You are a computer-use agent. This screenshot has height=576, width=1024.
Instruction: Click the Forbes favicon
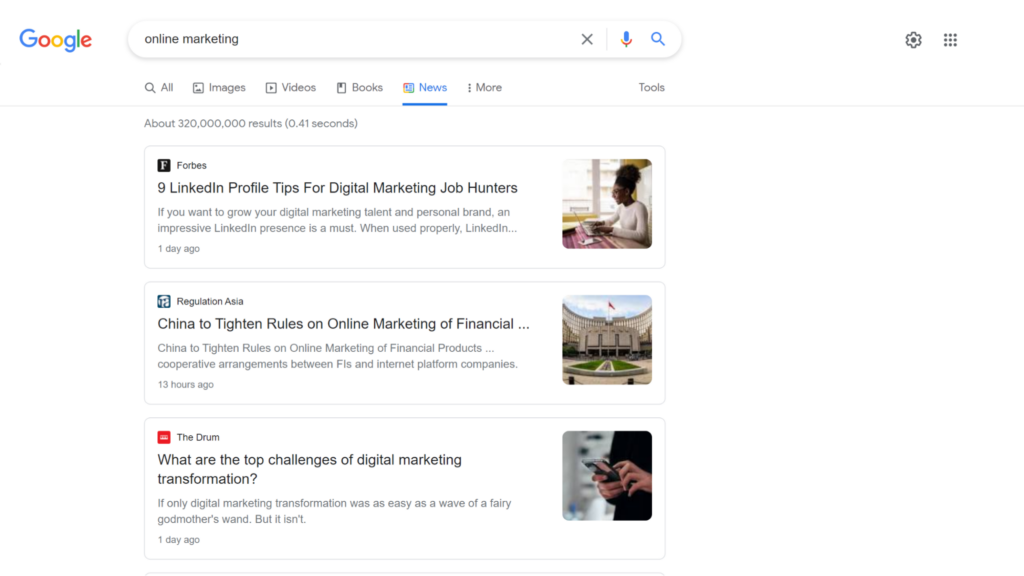click(x=164, y=165)
